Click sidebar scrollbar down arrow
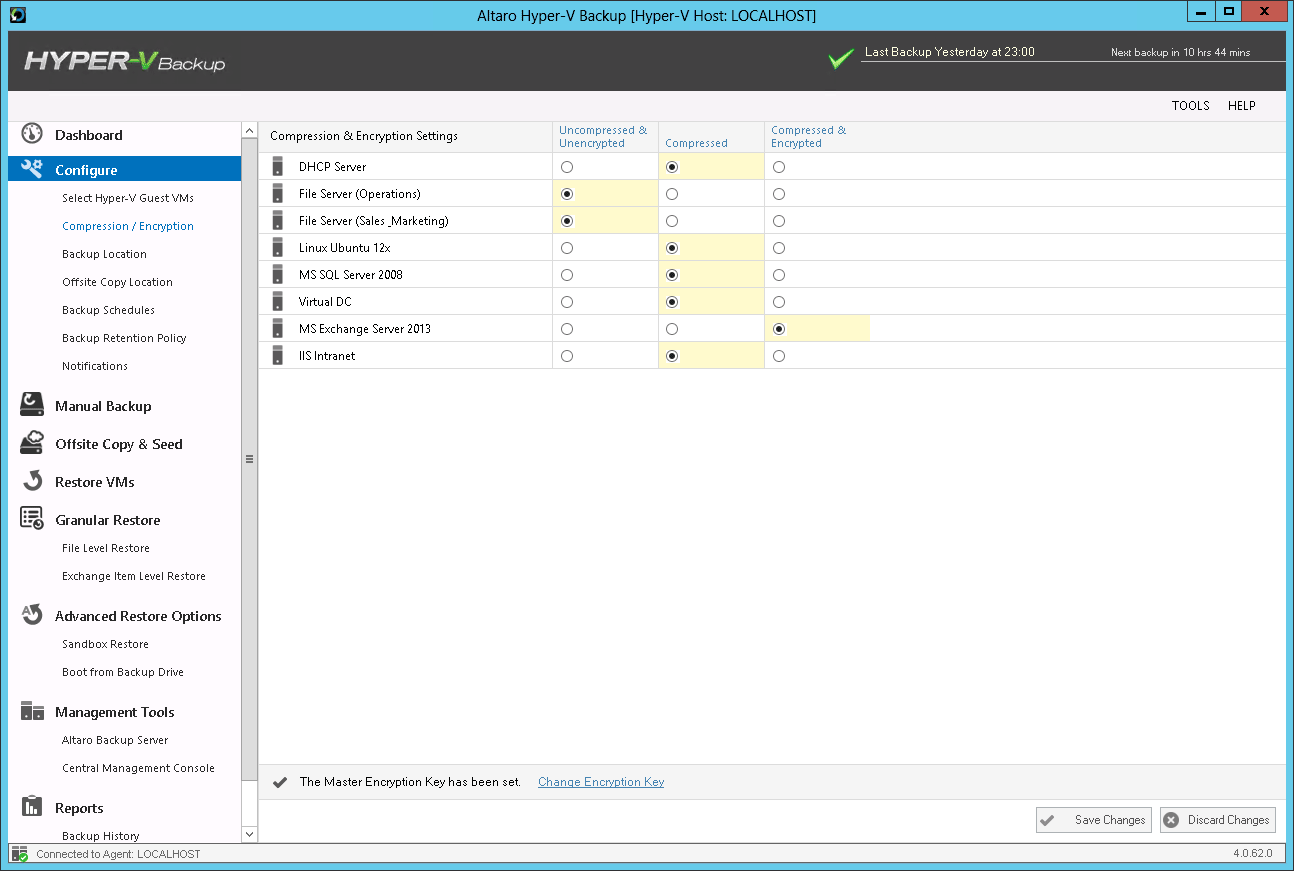The image size is (1294, 871). 249,834
